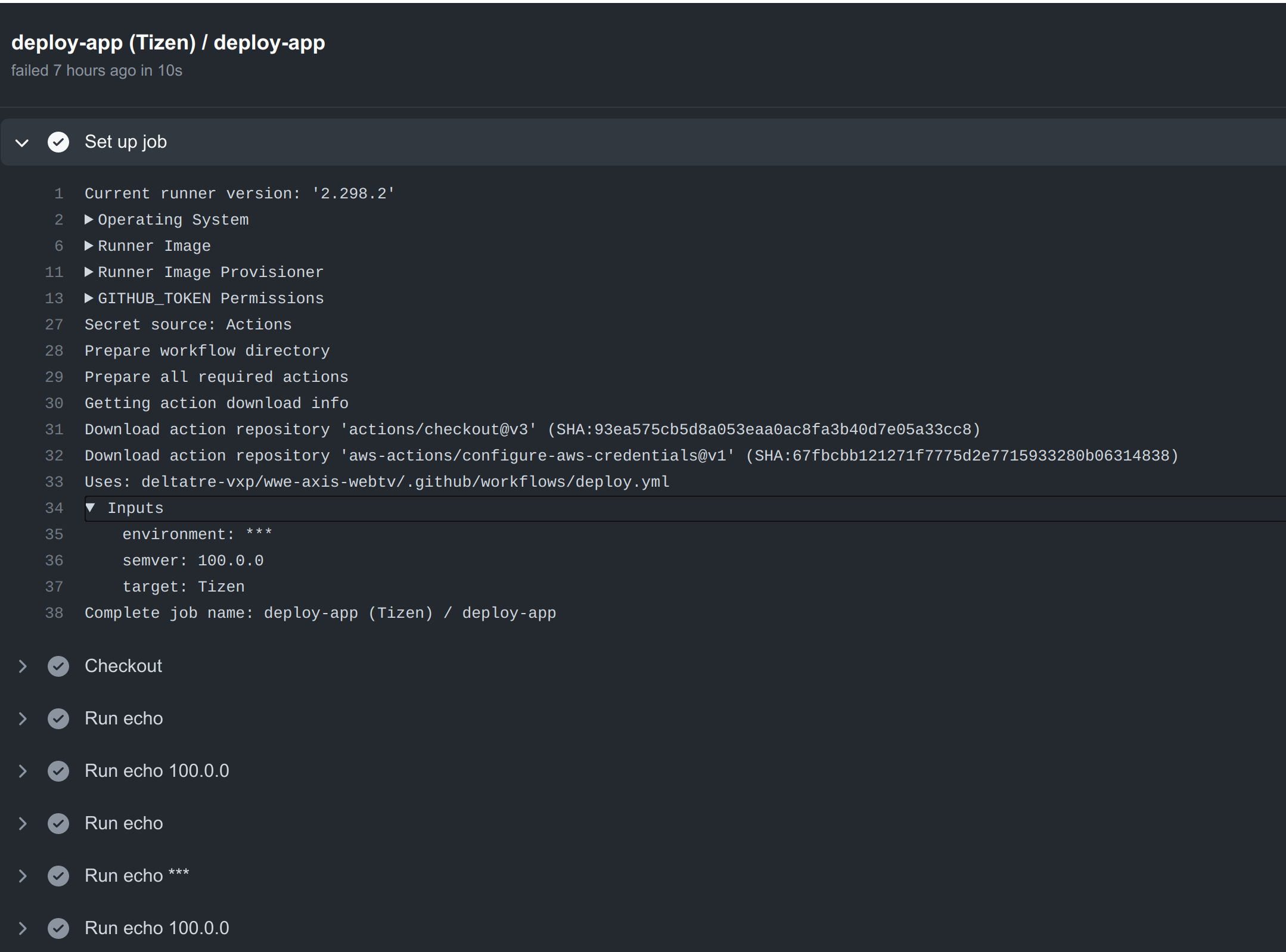Expand the GITHUB_TOKEN Permissions section
Image resolution: width=1286 pixels, height=952 pixels.
pyautogui.click(x=89, y=298)
